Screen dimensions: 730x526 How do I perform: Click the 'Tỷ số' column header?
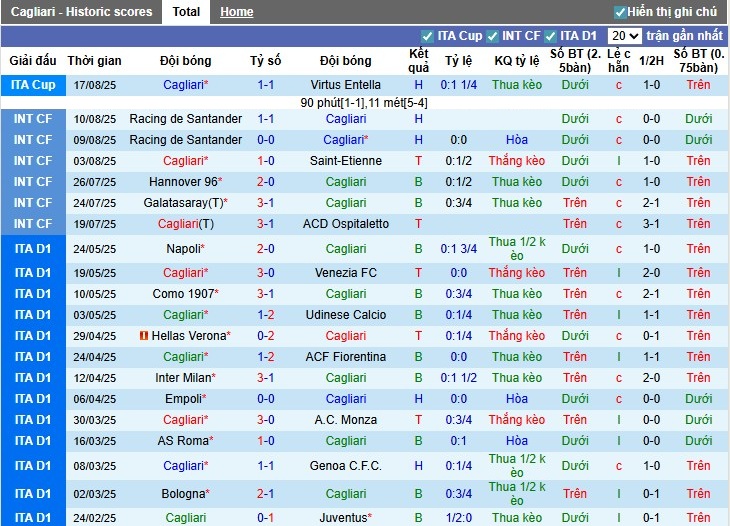point(266,61)
